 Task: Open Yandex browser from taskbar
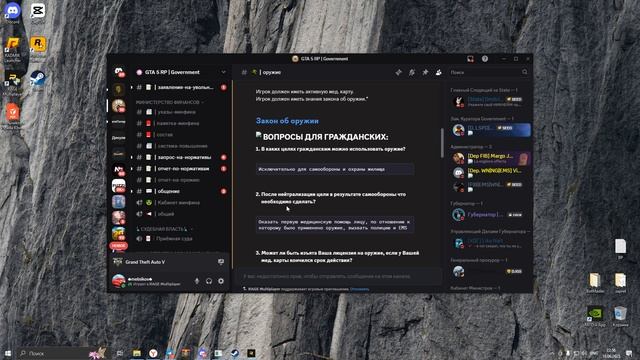pos(153,353)
